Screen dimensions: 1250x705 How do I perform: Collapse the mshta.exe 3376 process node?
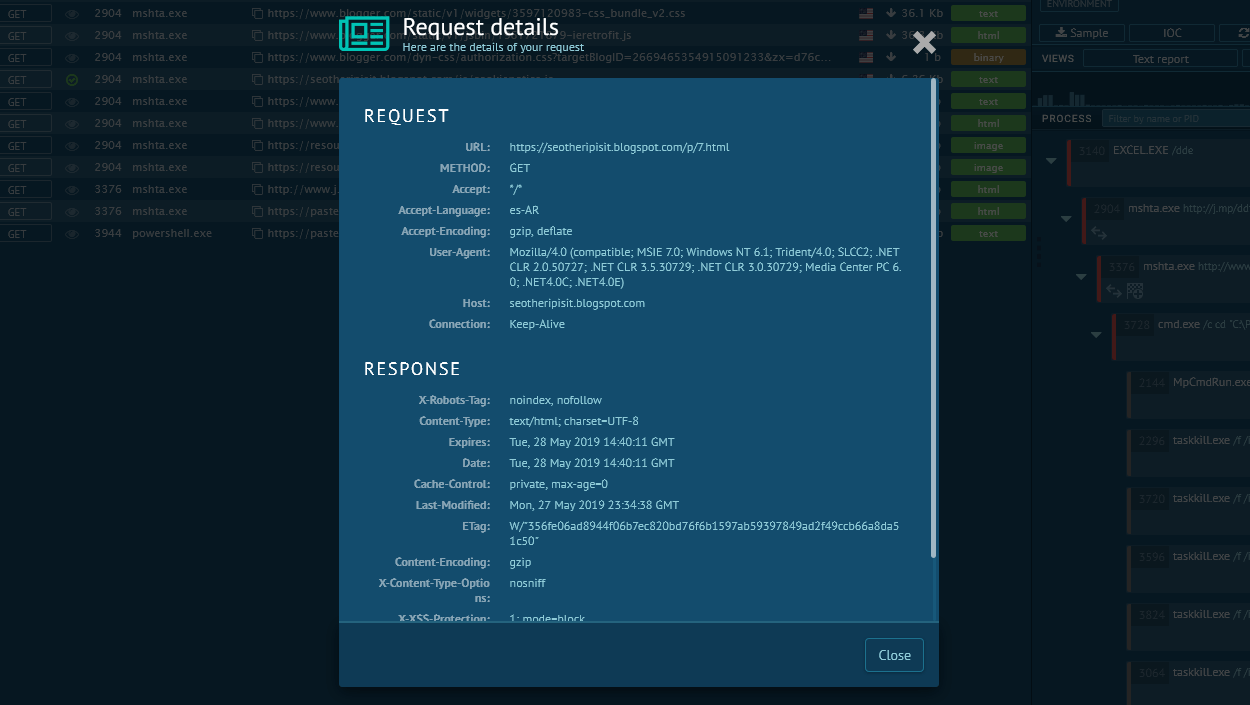click(x=1081, y=276)
